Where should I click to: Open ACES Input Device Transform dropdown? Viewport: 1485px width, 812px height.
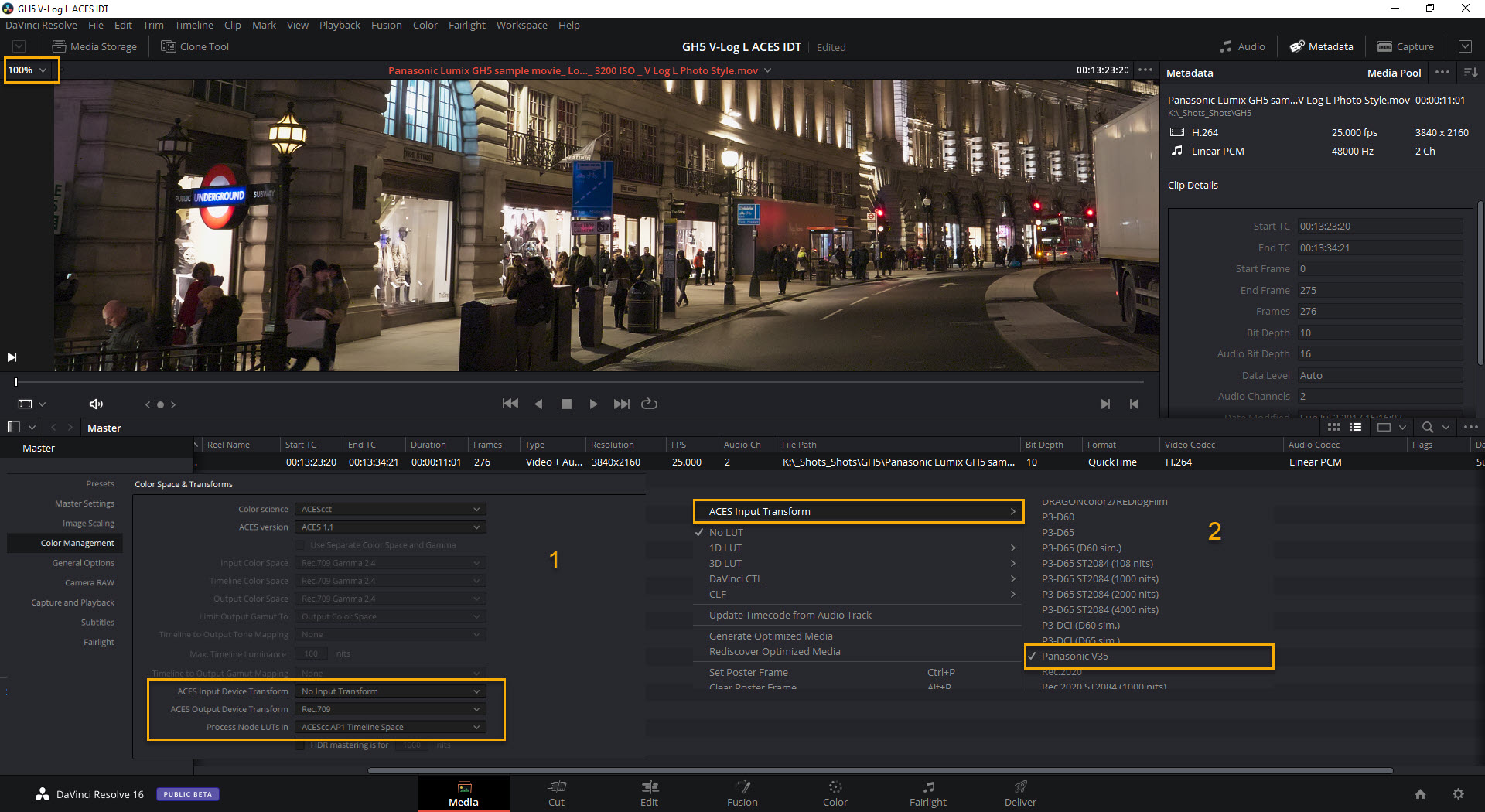pos(391,691)
